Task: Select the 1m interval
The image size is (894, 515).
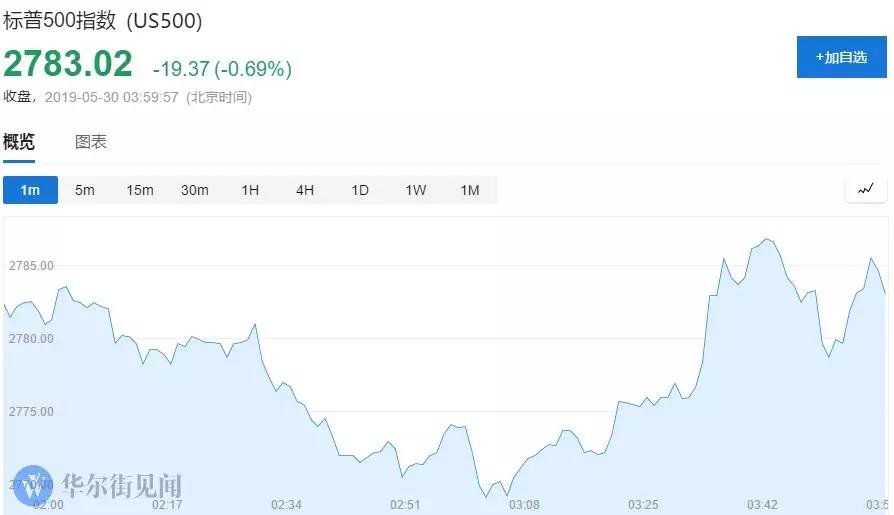Action: click(30, 190)
